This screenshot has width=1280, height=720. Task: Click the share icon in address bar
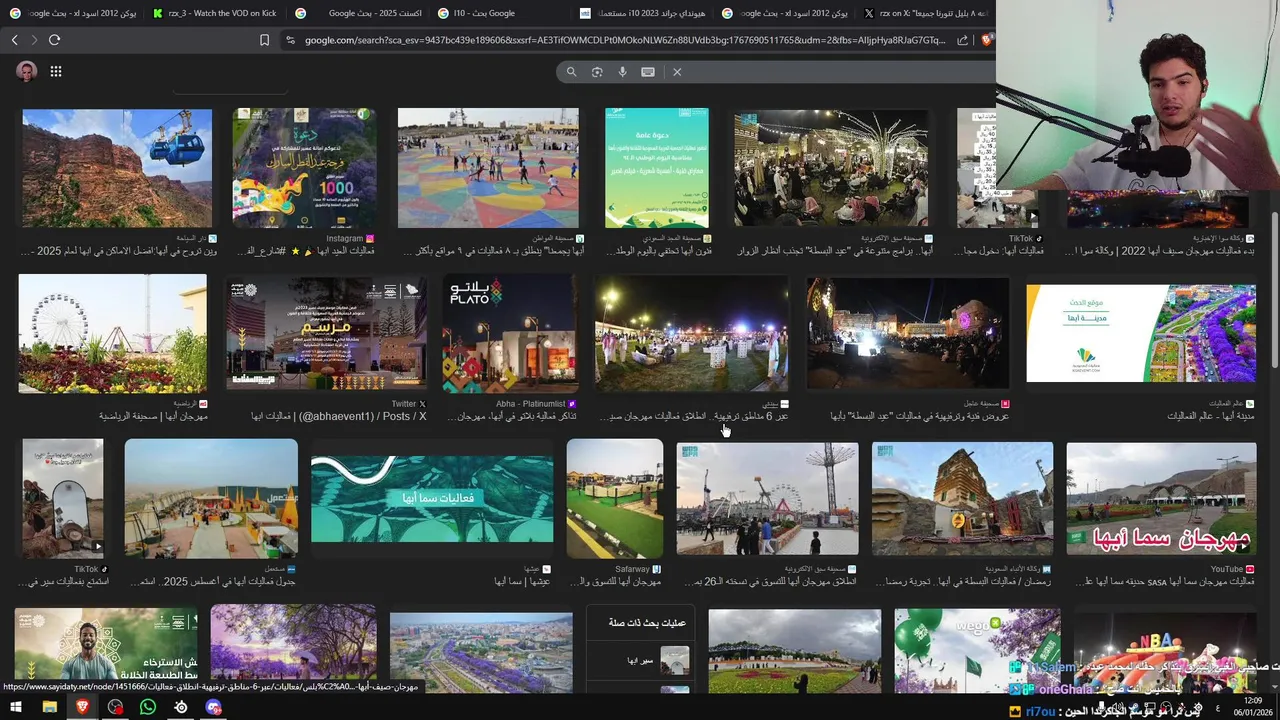962,40
